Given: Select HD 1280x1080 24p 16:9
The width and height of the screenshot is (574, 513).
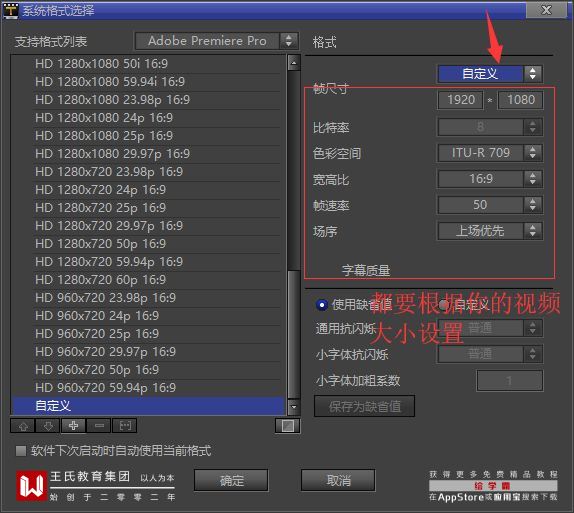Looking at the screenshot, I should pos(148,118).
